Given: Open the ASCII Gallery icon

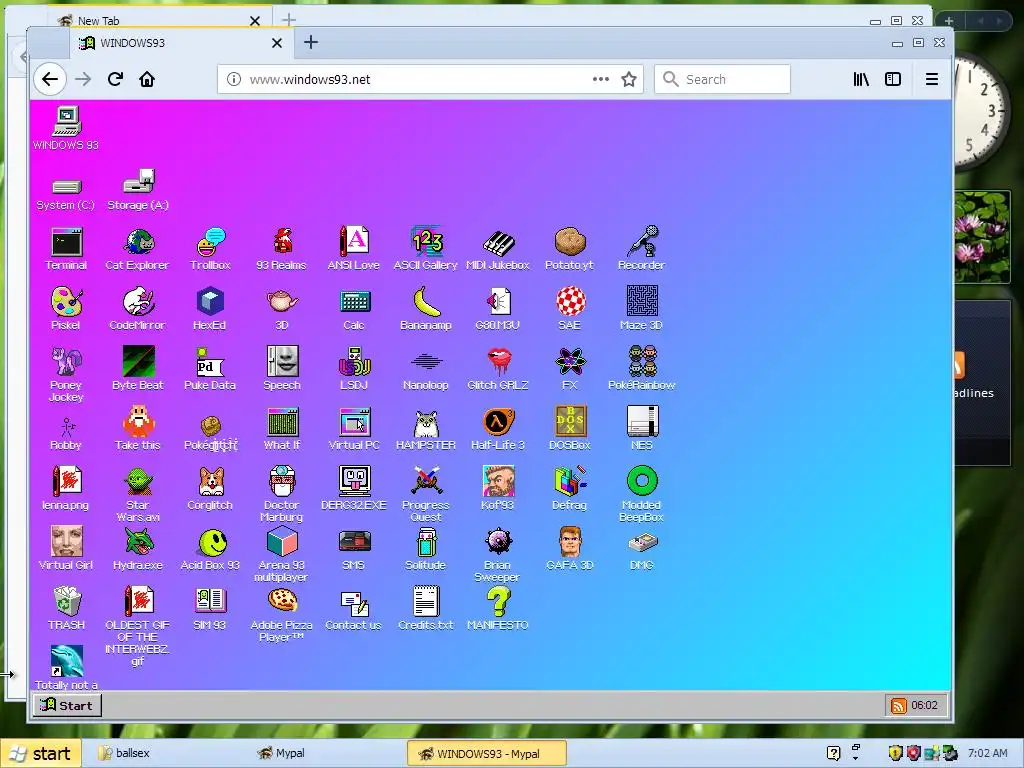Looking at the screenshot, I should pyautogui.click(x=426, y=249).
